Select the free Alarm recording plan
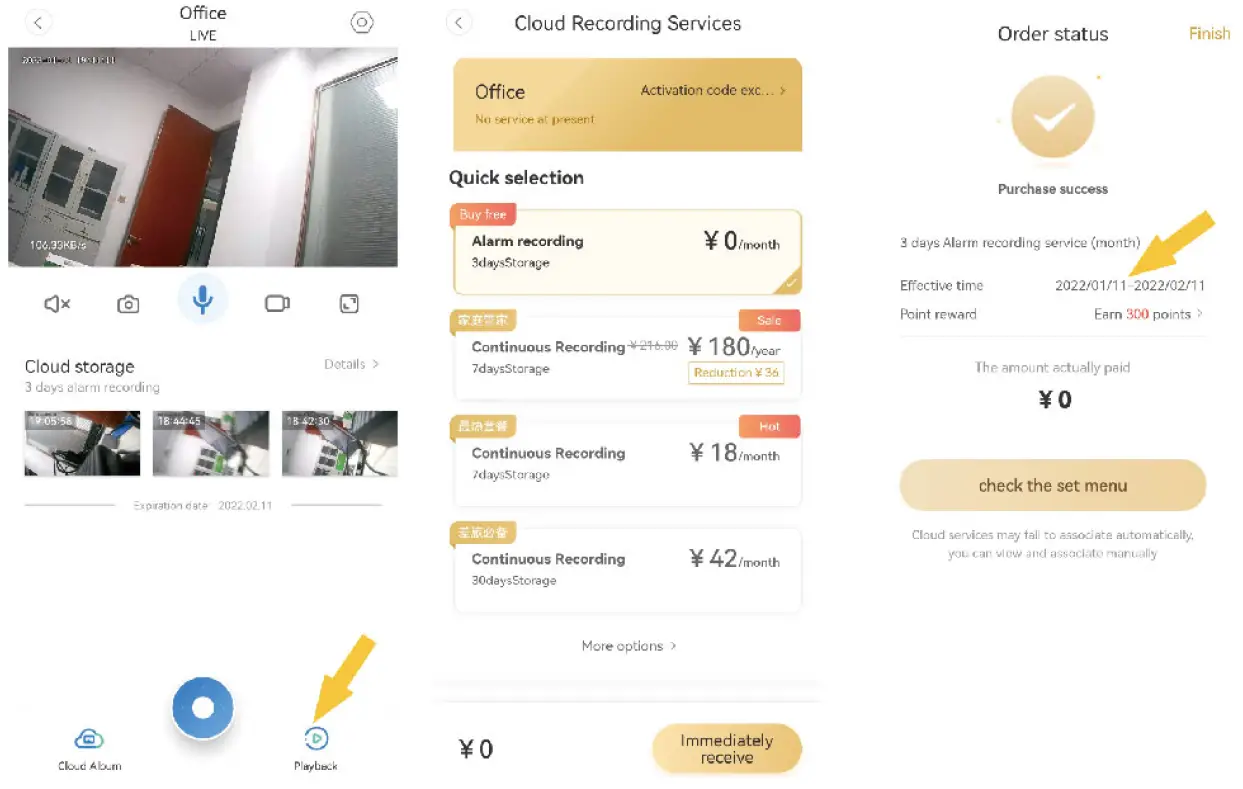The image size is (1243, 789). point(627,252)
